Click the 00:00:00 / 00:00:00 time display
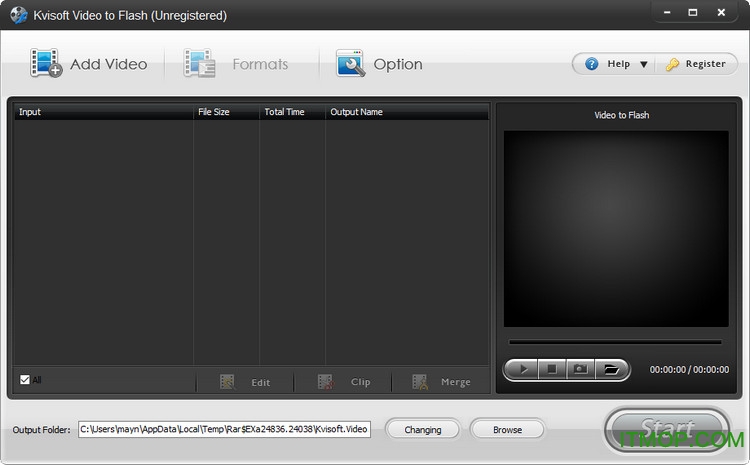 pyautogui.click(x=689, y=370)
